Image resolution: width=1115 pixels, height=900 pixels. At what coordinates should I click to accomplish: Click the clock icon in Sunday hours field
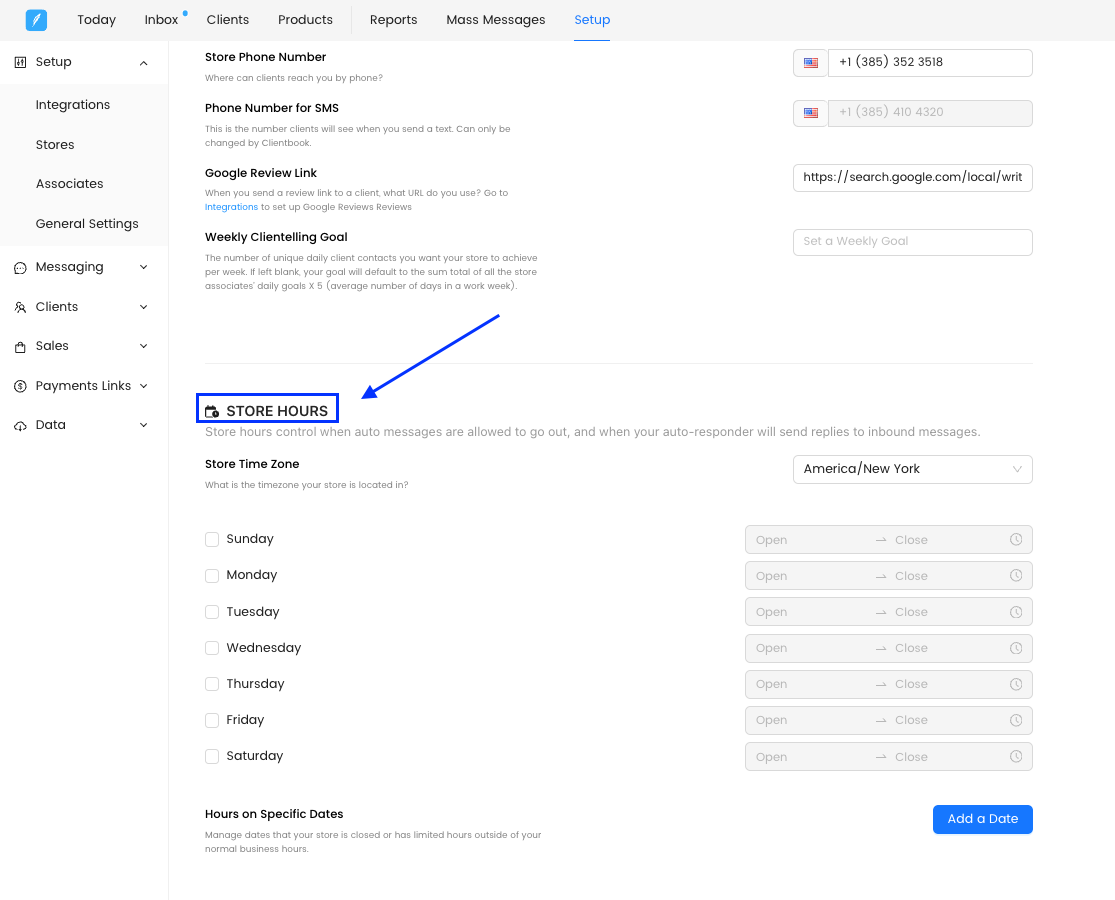[x=1016, y=540]
